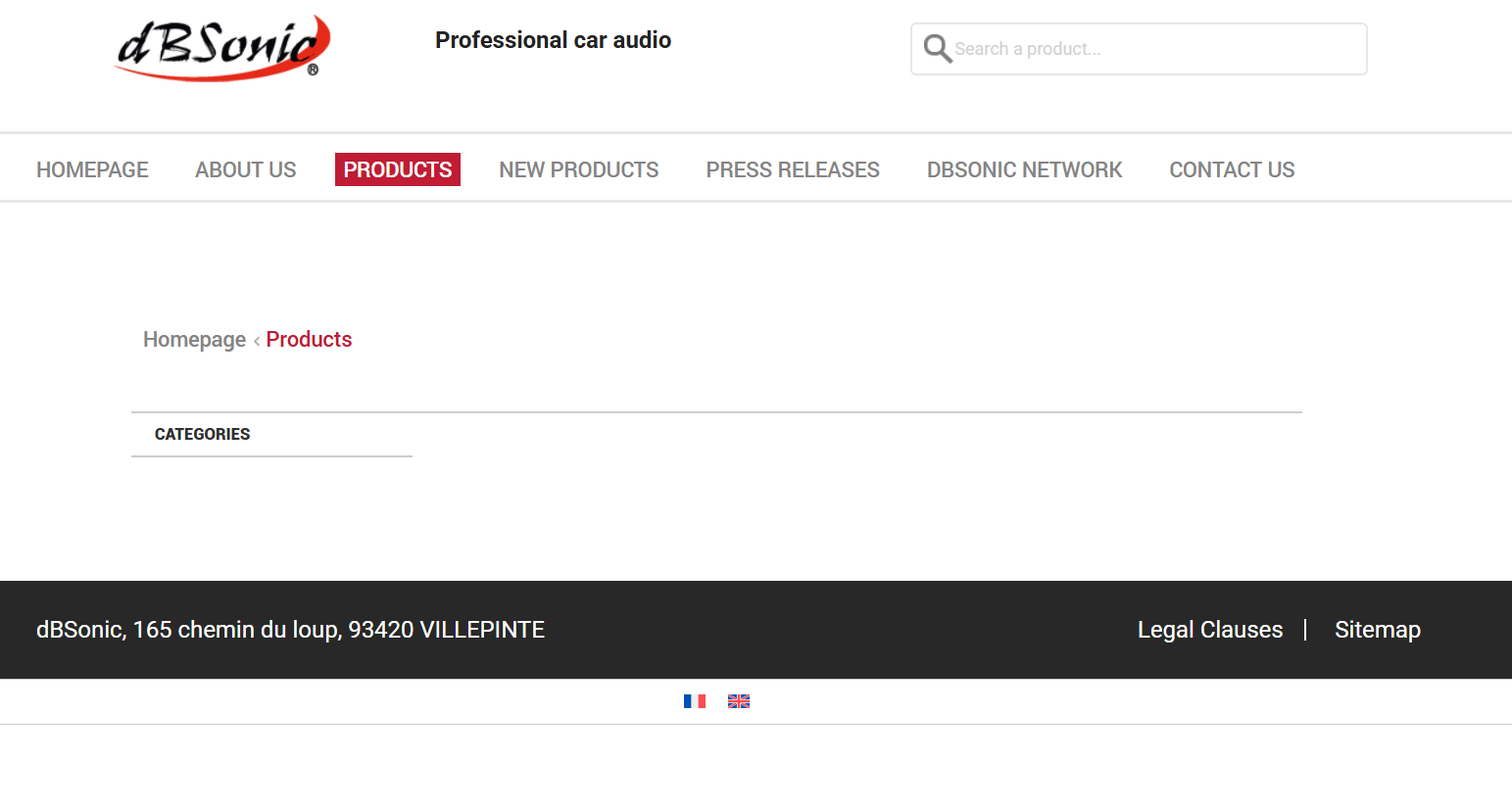The width and height of the screenshot is (1512, 809).
Task: Click Contact Us in the navbar
Action: click(x=1232, y=169)
